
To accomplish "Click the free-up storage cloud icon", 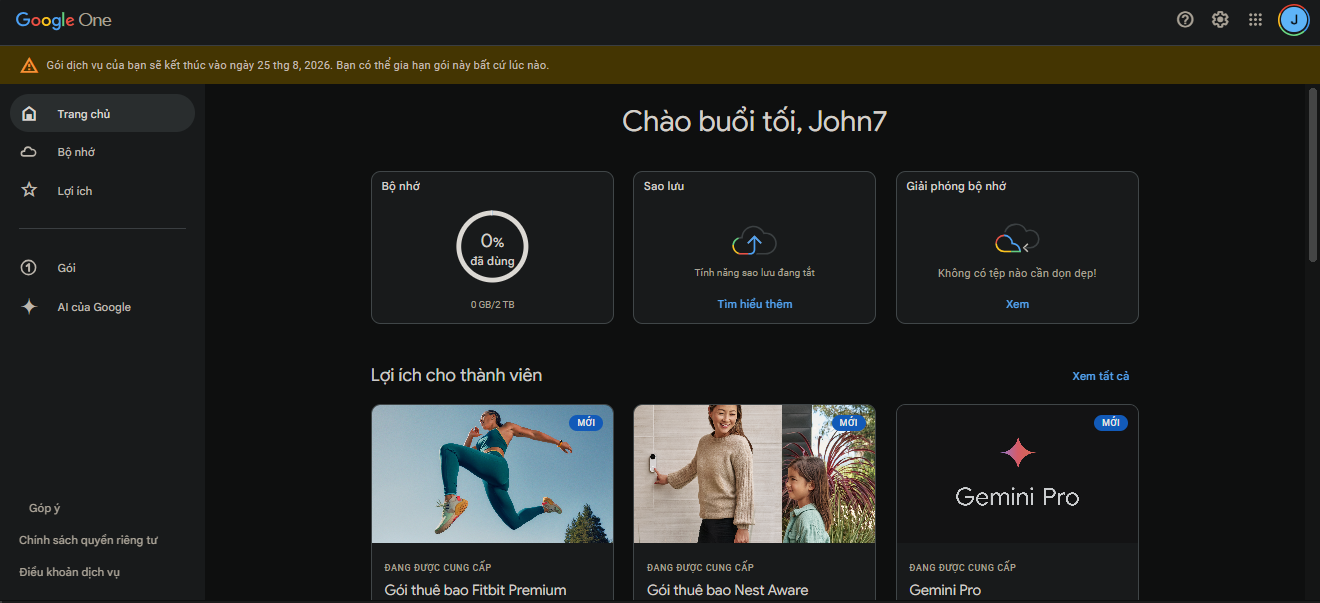I will pyautogui.click(x=1017, y=240).
